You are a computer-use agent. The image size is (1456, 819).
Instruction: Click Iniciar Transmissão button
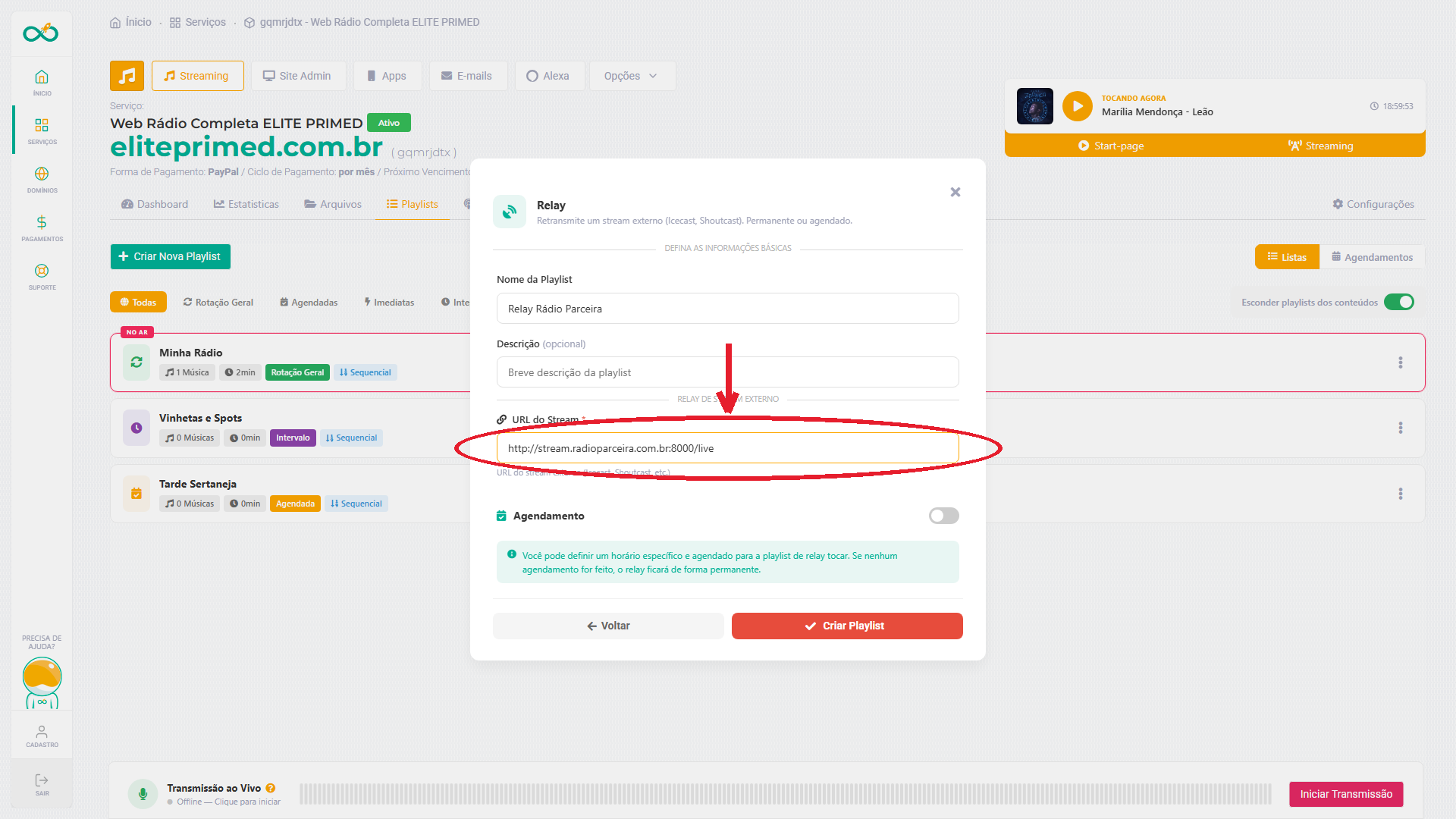(1346, 794)
